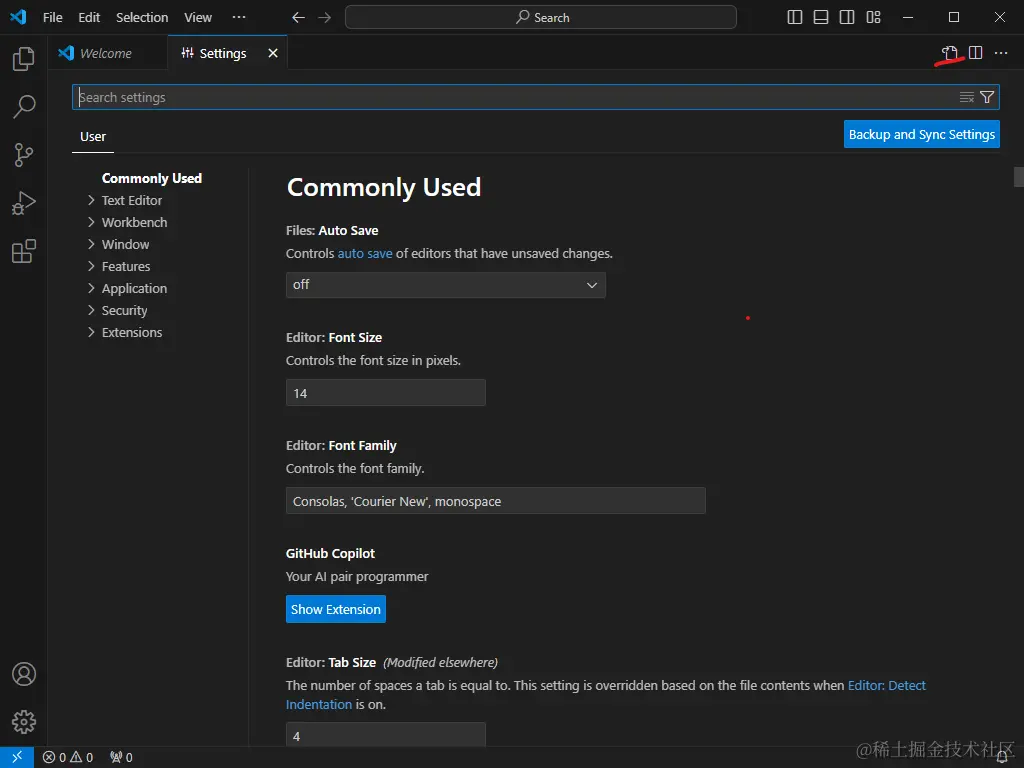Toggle the primary side bar layout icon
The height and width of the screenshot is (768, 1024).
pyautogui.click(x=795, y=17)
